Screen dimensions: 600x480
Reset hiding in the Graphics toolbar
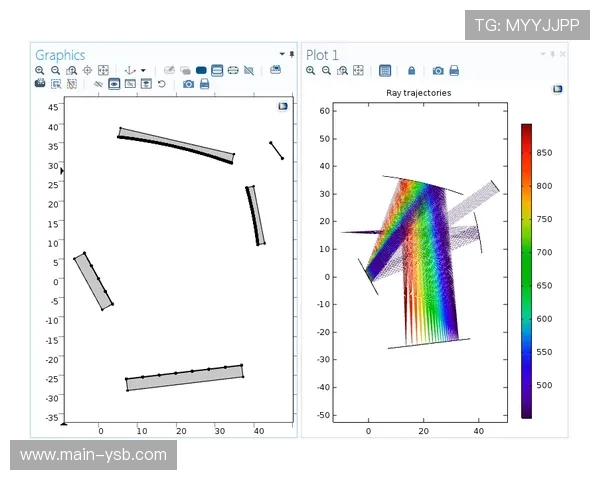point(162,85)
